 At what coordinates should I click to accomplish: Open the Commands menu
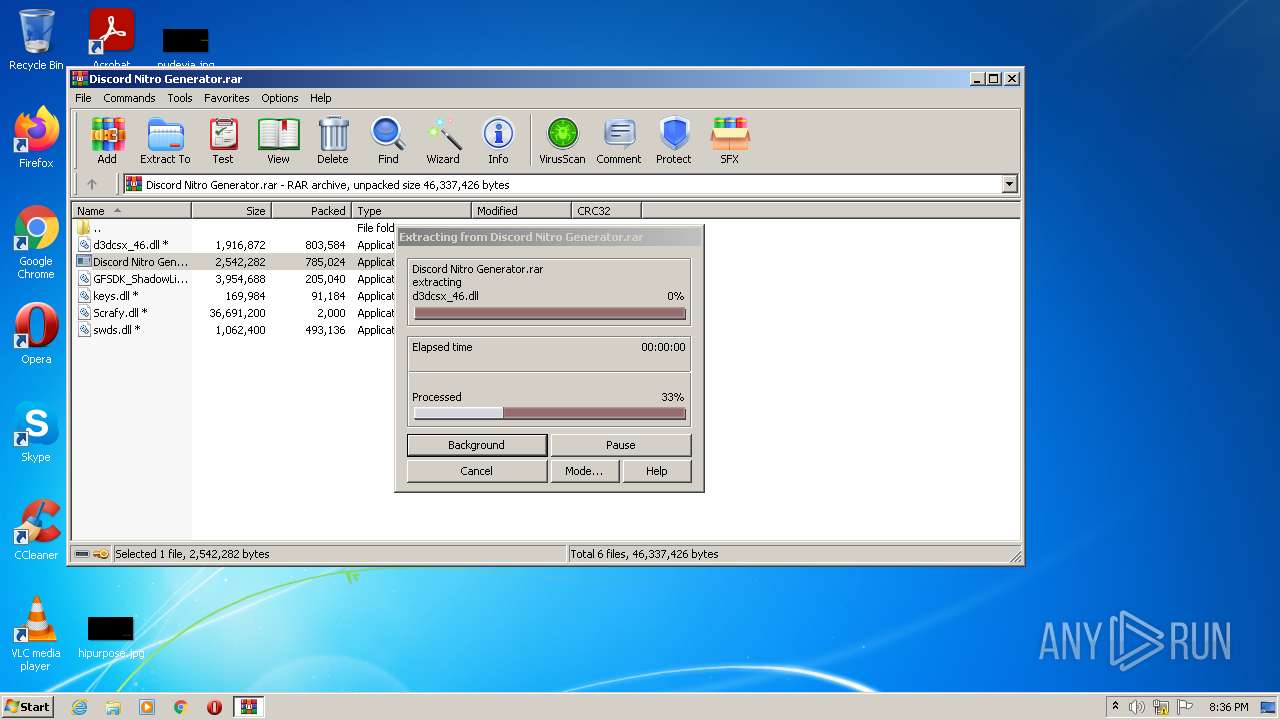coord(129,98)
